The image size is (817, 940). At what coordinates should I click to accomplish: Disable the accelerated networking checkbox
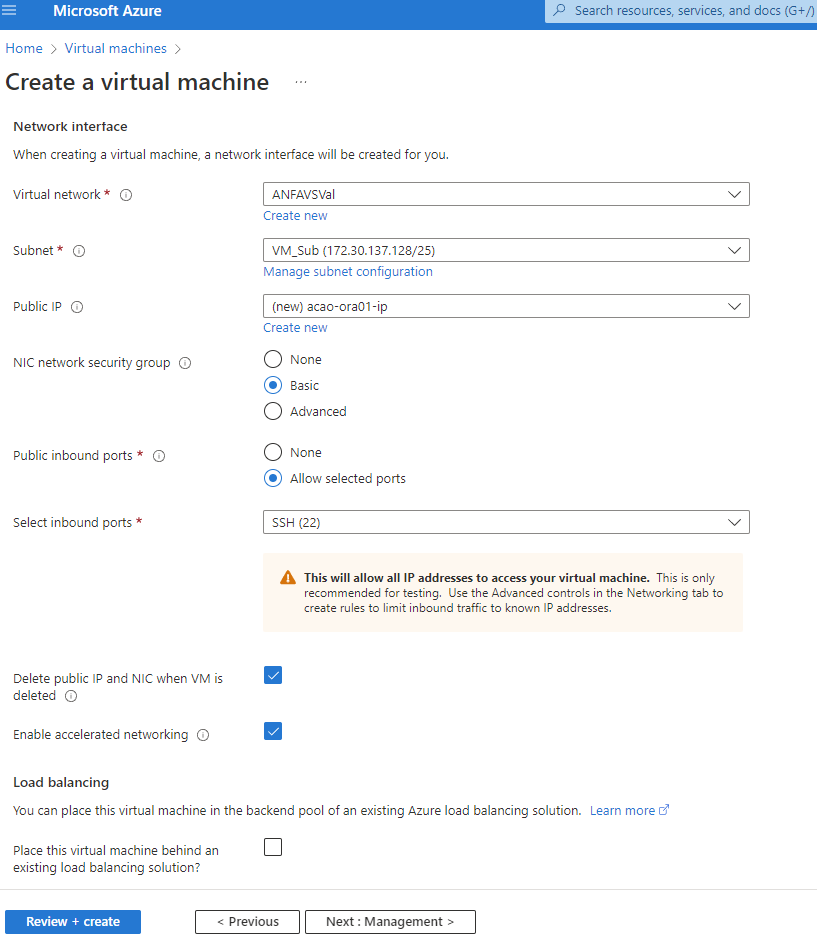pos(273,731)
